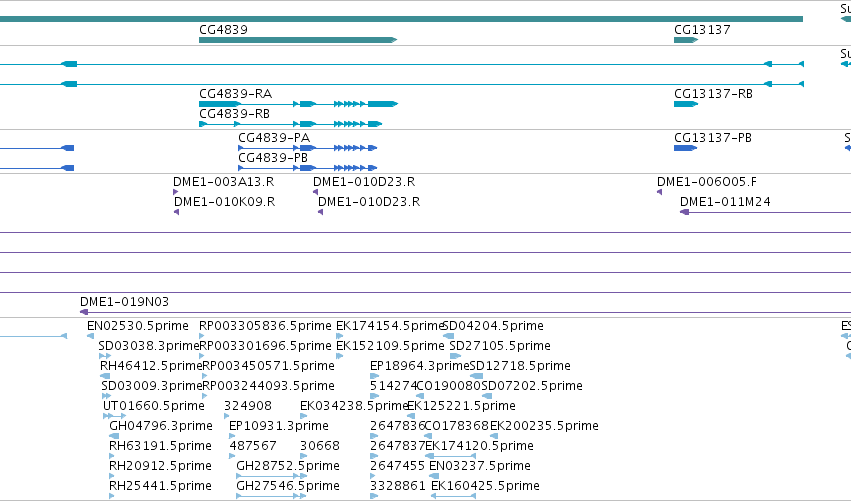
Task: Click the DME1-006O05.F marker arrow
Action: click(x=659, y=192)
